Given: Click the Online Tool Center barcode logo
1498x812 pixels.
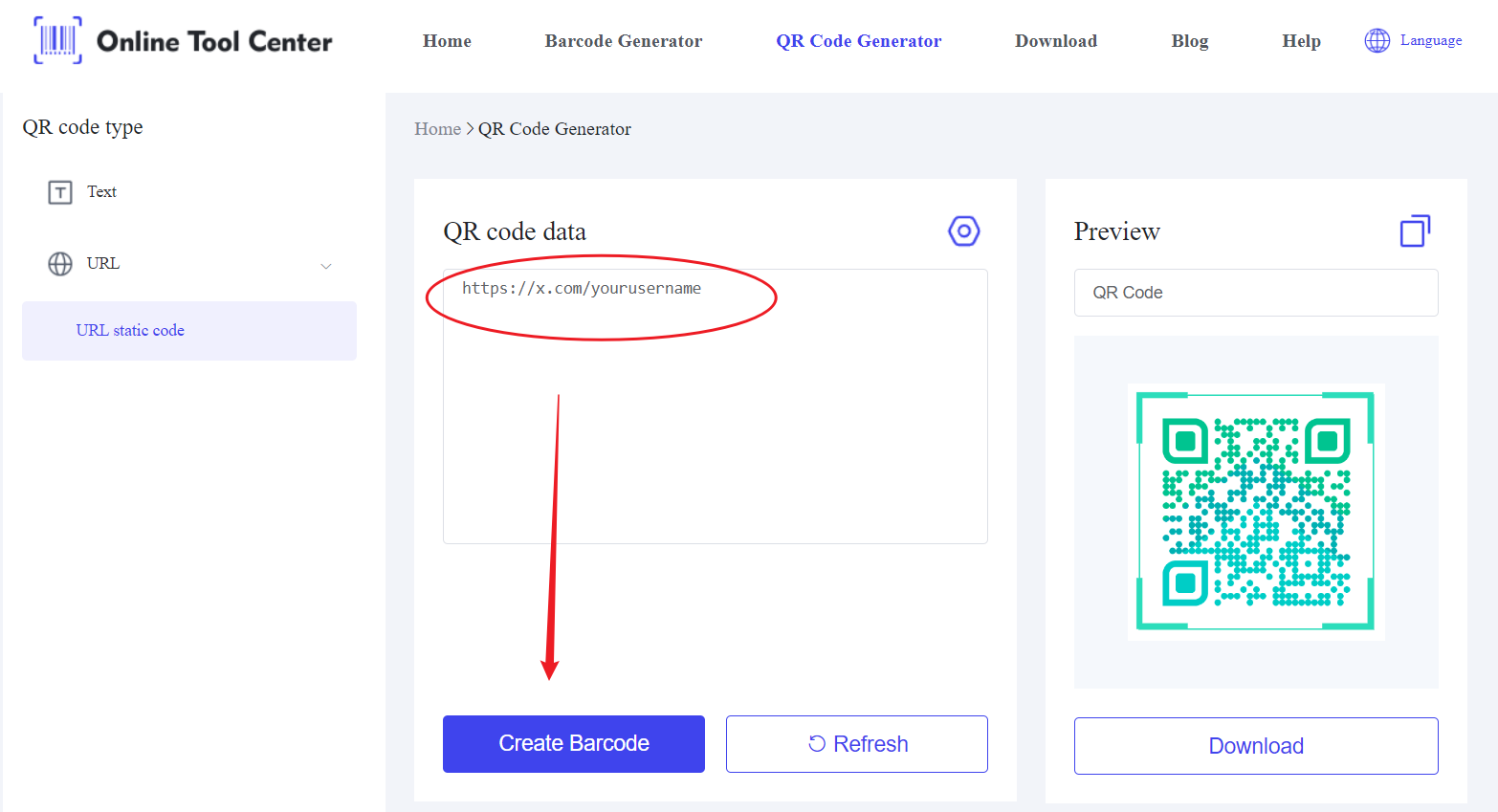Looking at the screenshot, I should click(57, 40).
